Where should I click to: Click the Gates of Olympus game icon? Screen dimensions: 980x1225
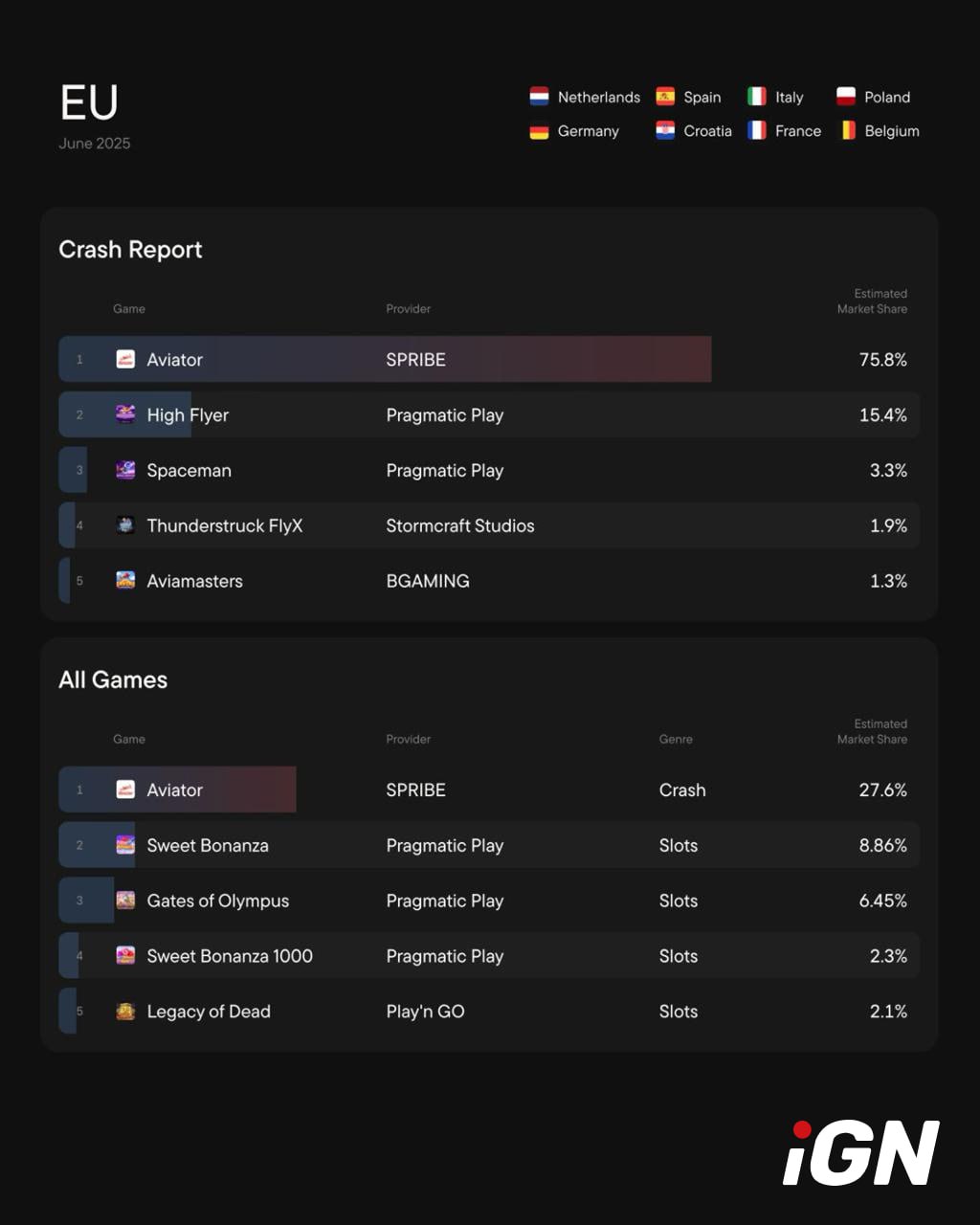coord(125,901)
